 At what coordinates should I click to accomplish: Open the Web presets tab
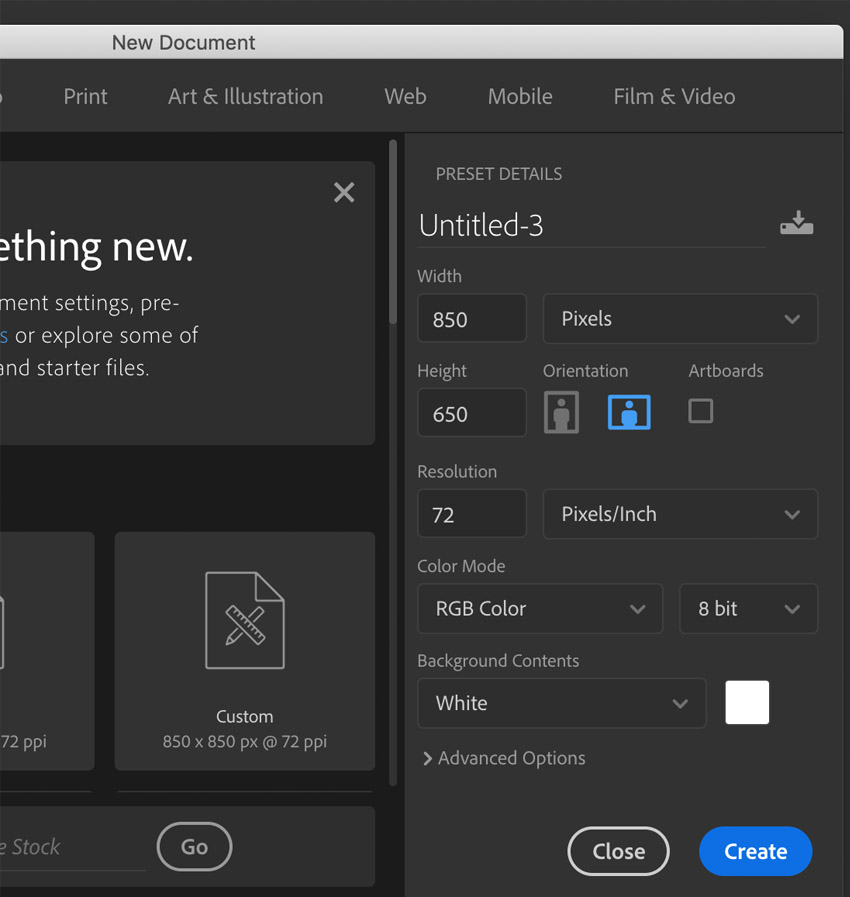point(405,96)
